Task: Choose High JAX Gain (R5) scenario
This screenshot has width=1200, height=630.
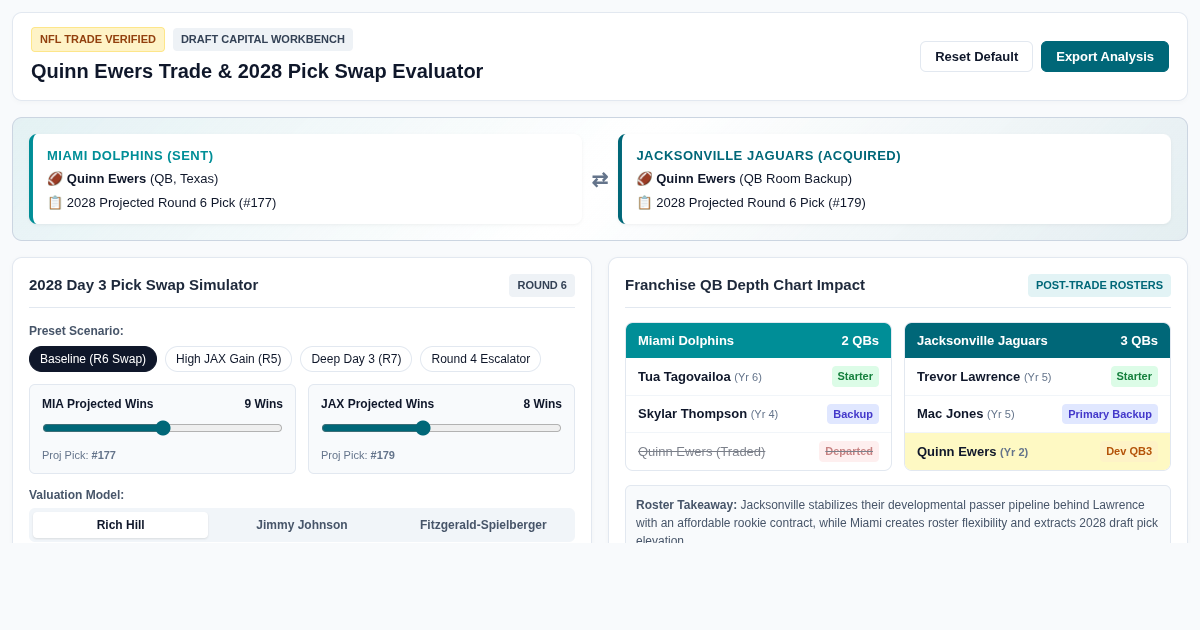Action: tap(228, 359)
